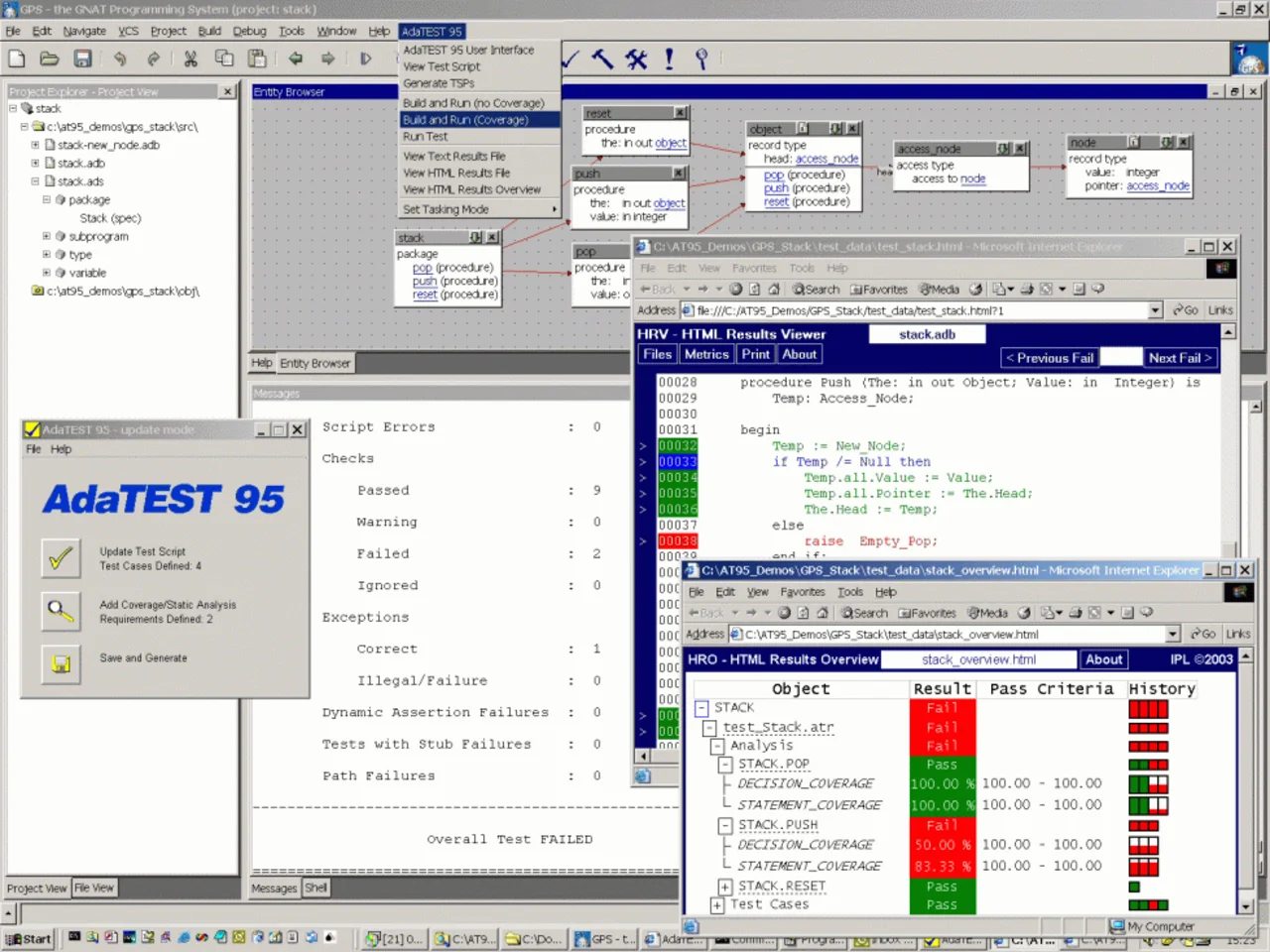Click the New File toolbar icon
Viewport: 1270px width, 952px height.
point(17,59)
